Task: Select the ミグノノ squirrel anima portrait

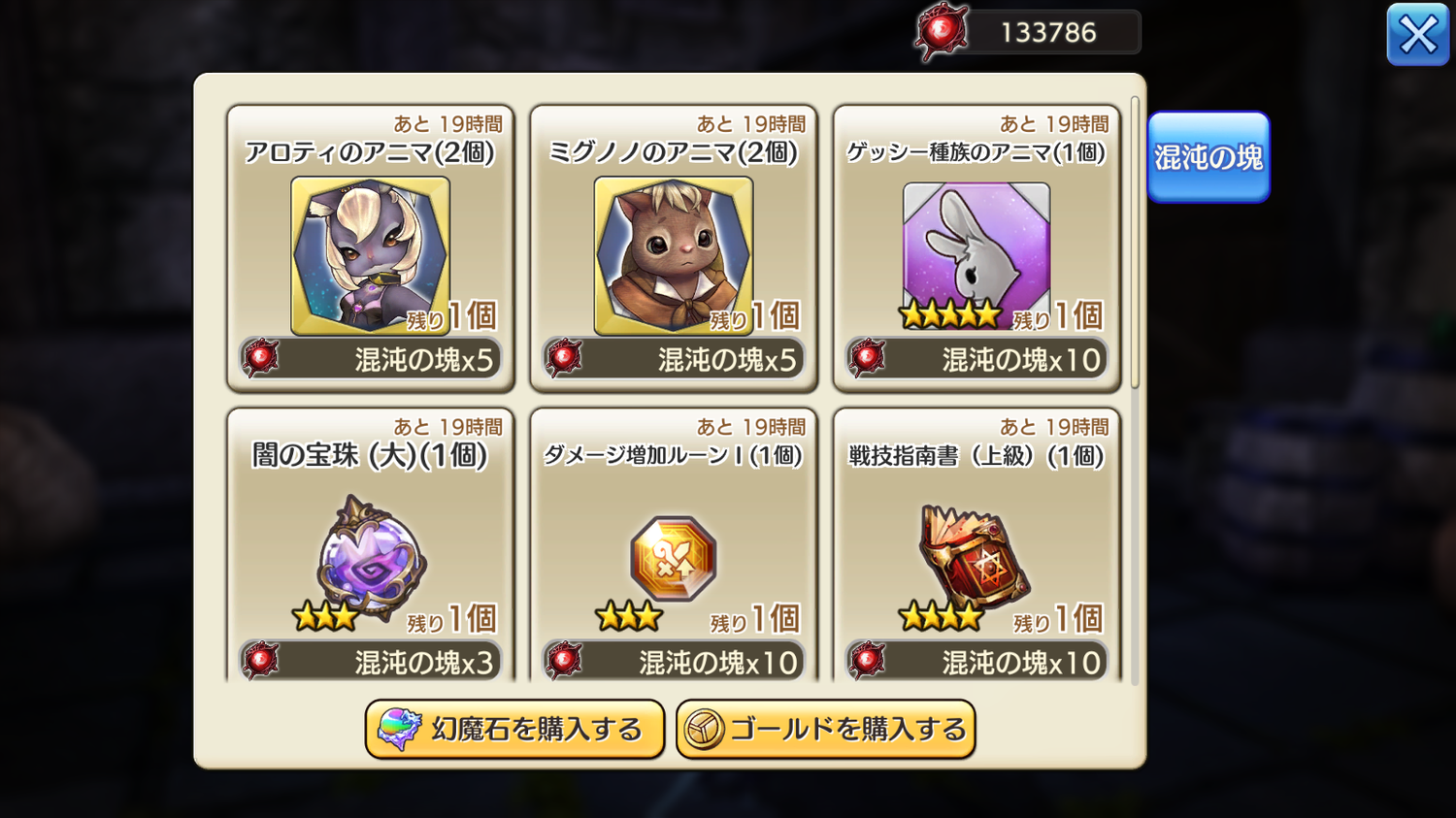Action: [674, 256]
